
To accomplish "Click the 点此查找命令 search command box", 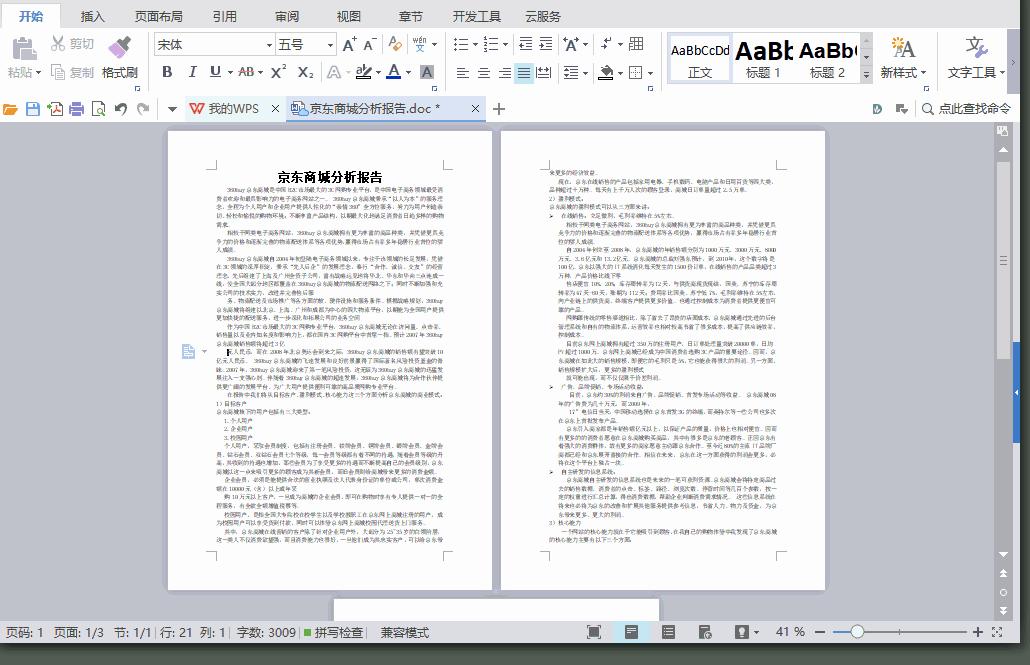I will click(x=966, y=108).
